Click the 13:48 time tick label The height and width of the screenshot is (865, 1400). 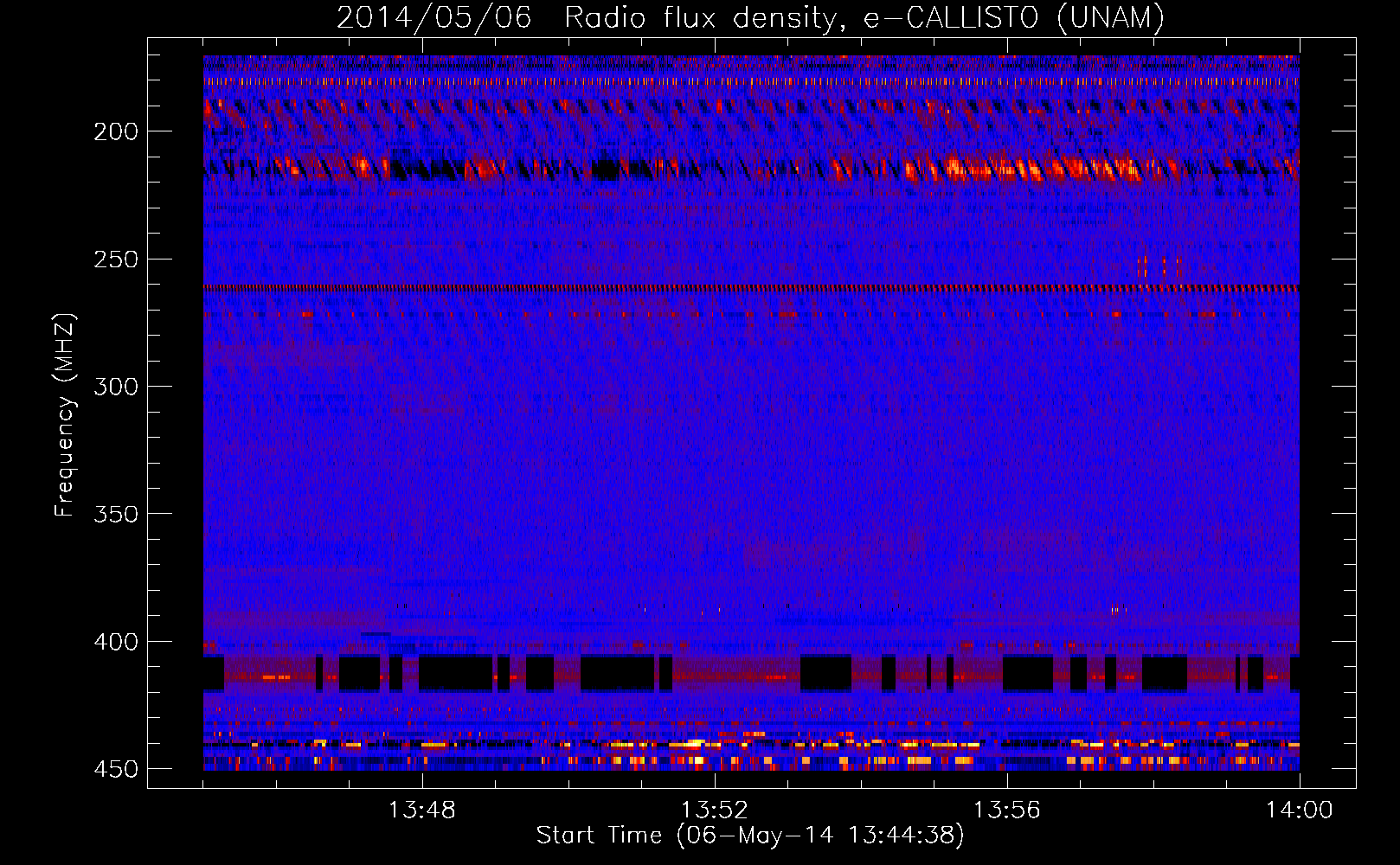pyautogui.click(x=422, y=811)
